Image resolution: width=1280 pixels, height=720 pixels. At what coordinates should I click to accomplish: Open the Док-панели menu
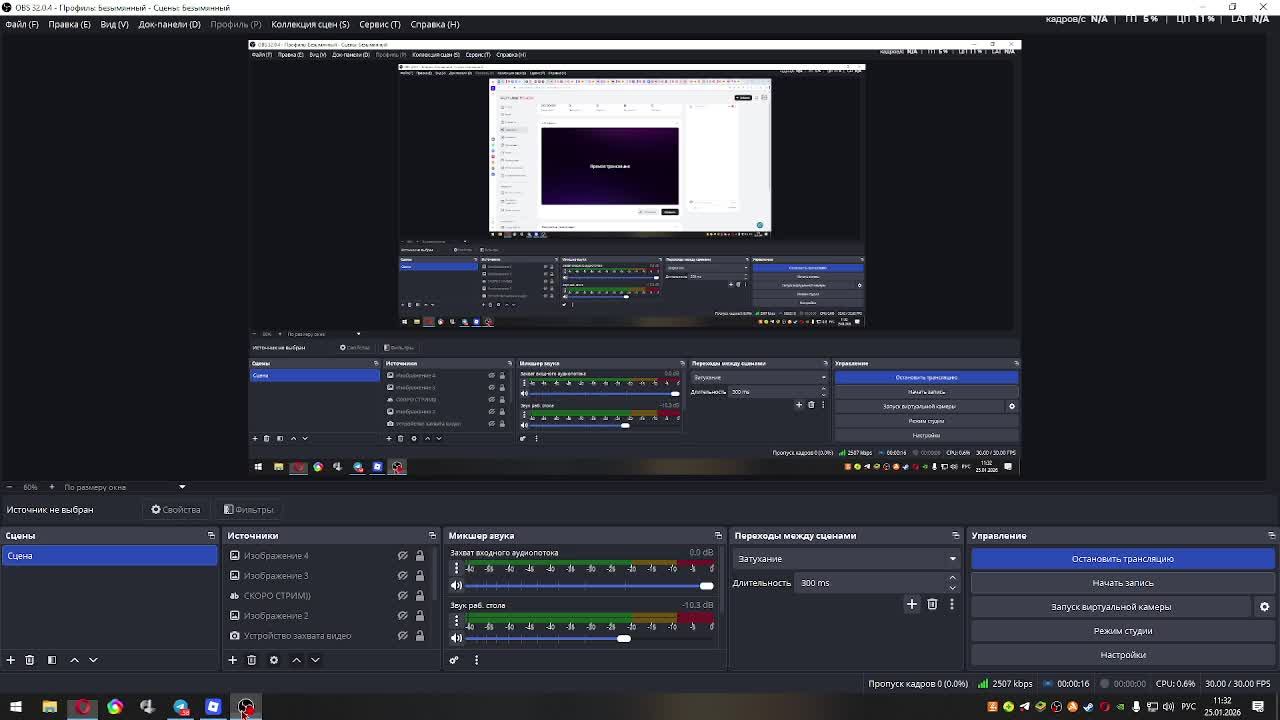pyautogui.click(x=169, y=24)
